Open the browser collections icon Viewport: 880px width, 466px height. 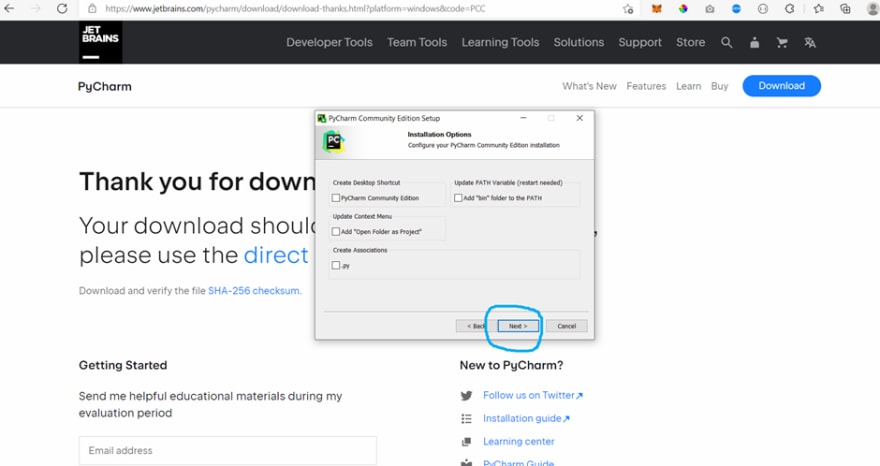point(845,9)
